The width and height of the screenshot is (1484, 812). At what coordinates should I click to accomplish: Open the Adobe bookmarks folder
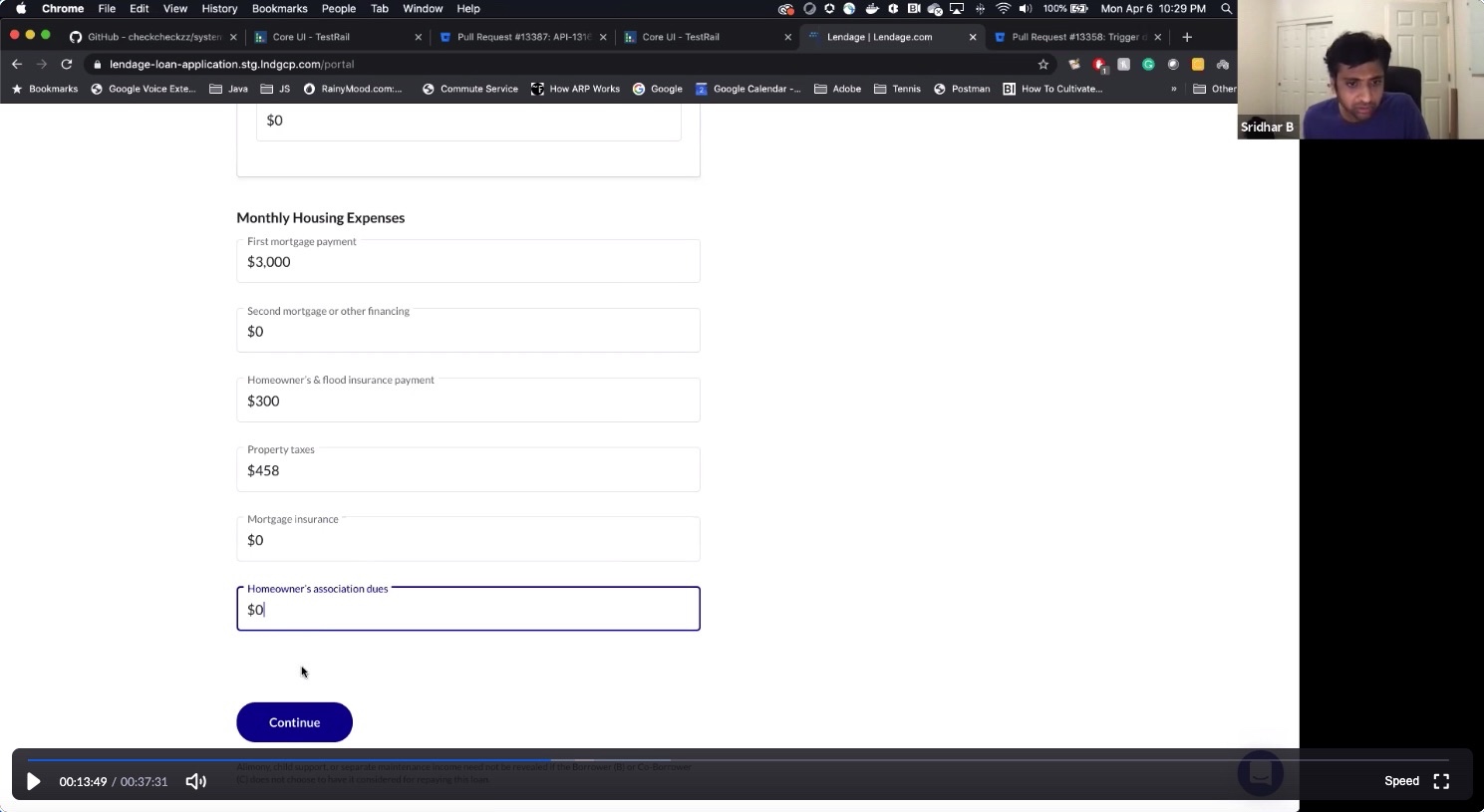click(837, 89)
